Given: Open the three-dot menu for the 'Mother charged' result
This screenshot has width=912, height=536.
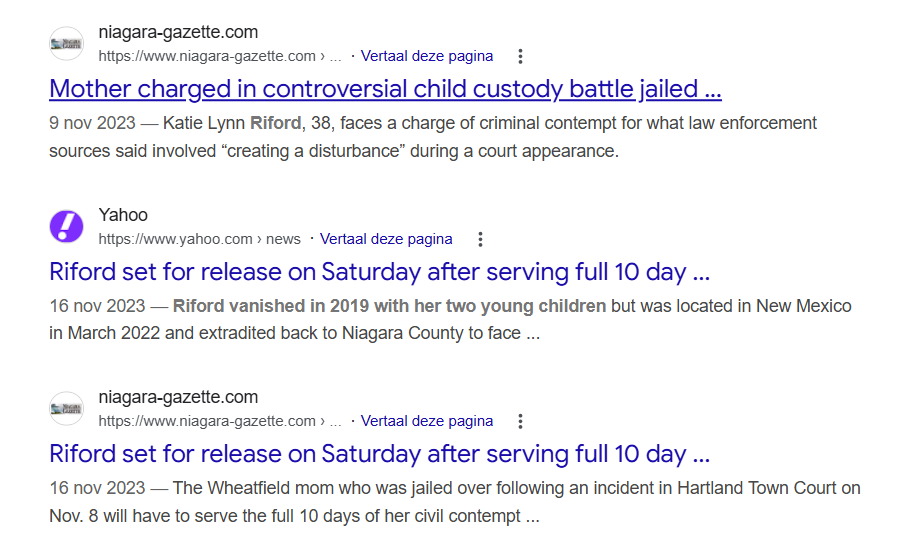Looking at the screenshot, I should coord(520,56).
